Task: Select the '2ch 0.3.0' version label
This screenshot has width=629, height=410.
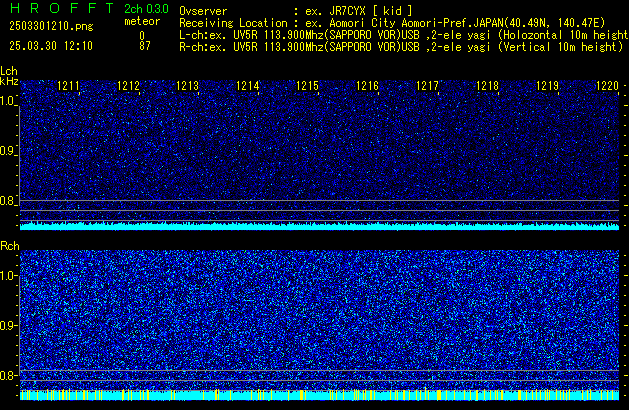Action: [146, 9]
